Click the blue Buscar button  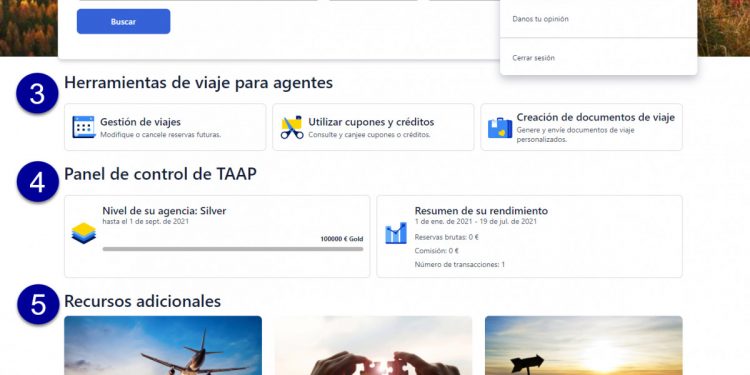click(x=123, y=22)
